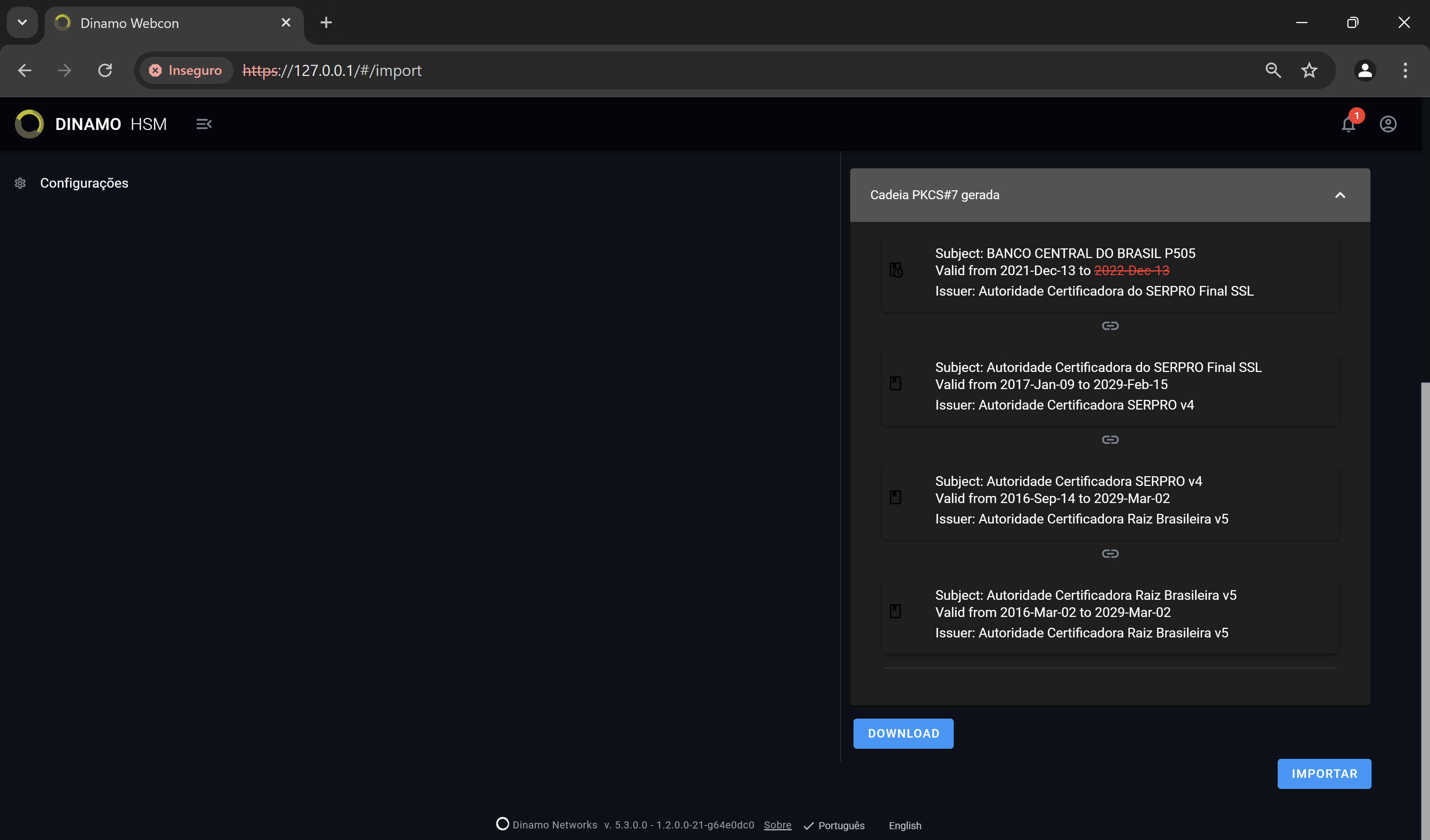Click 'Valid from 2017-Jan-09 to 2029-Feb-15' text
1430x840 pixels.
click(x=1052, y=384)
